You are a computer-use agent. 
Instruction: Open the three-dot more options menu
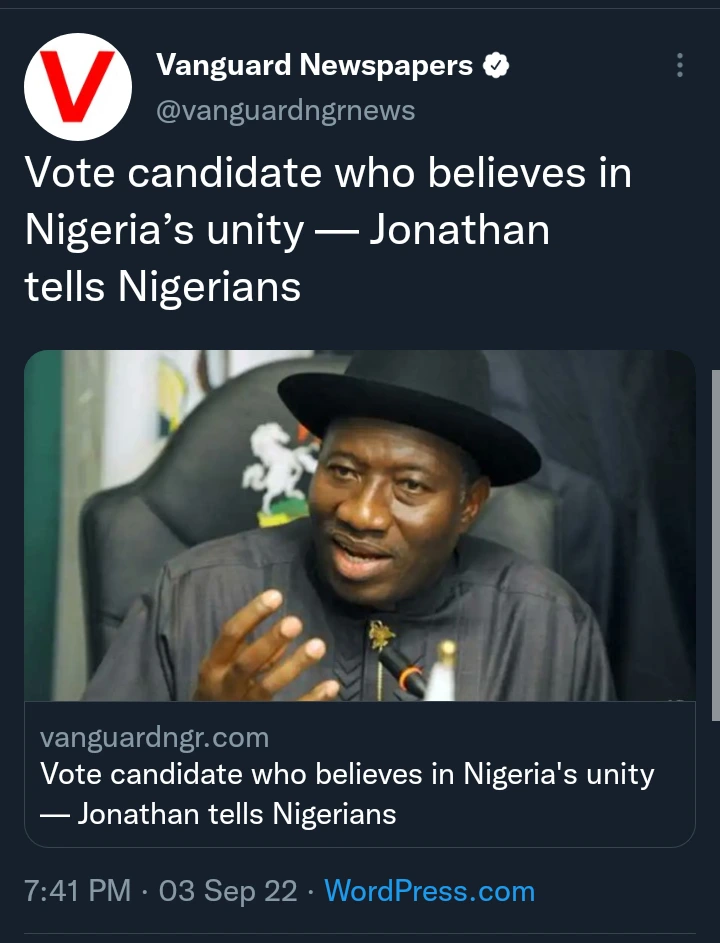pyautogui.click(x=680, y=66)
